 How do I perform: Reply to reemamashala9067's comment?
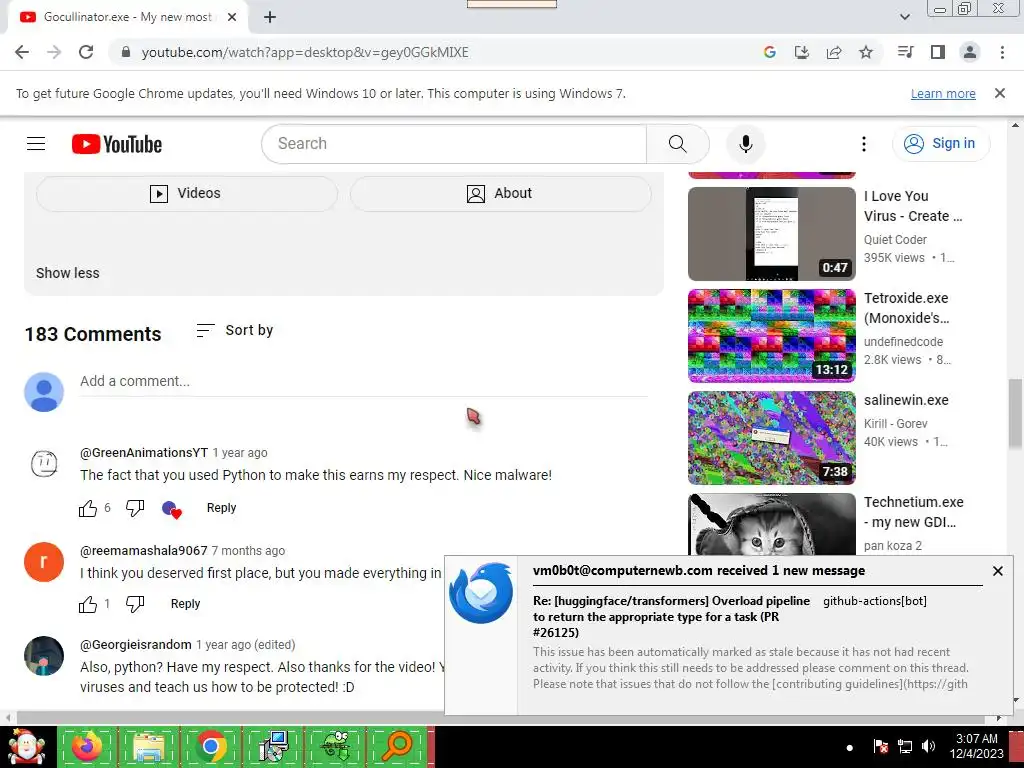point(185,604)
